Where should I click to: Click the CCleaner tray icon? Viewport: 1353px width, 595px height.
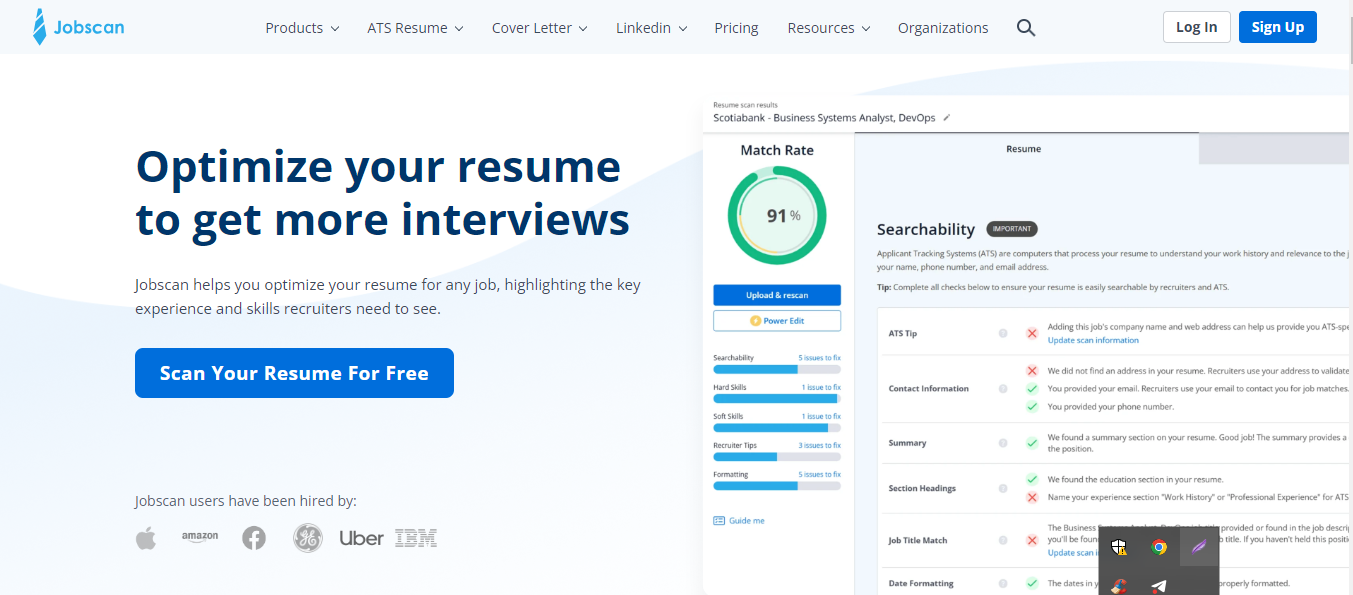(x=1120, y=587)
